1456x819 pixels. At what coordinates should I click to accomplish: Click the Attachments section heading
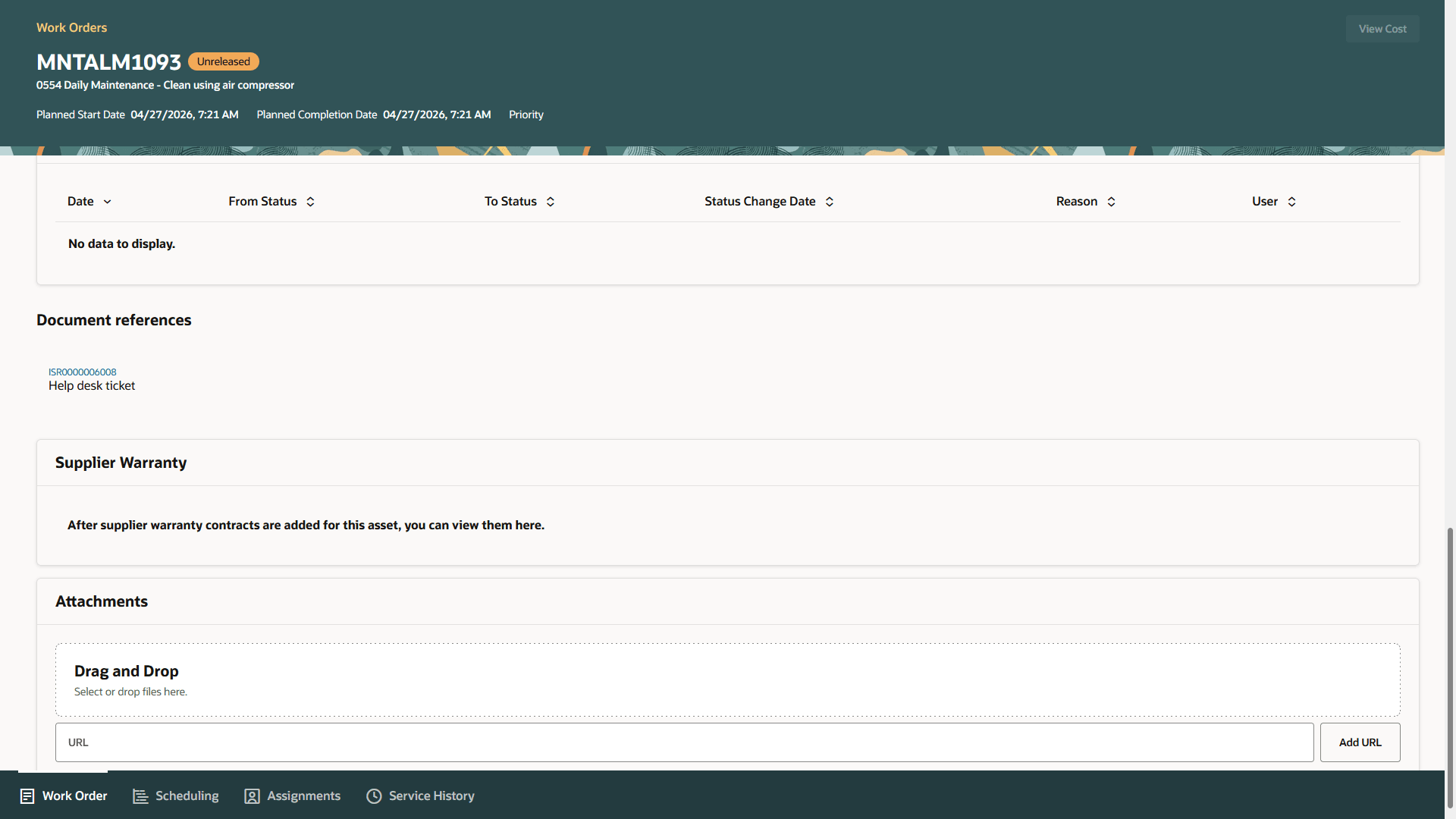[x=102, y=601]
